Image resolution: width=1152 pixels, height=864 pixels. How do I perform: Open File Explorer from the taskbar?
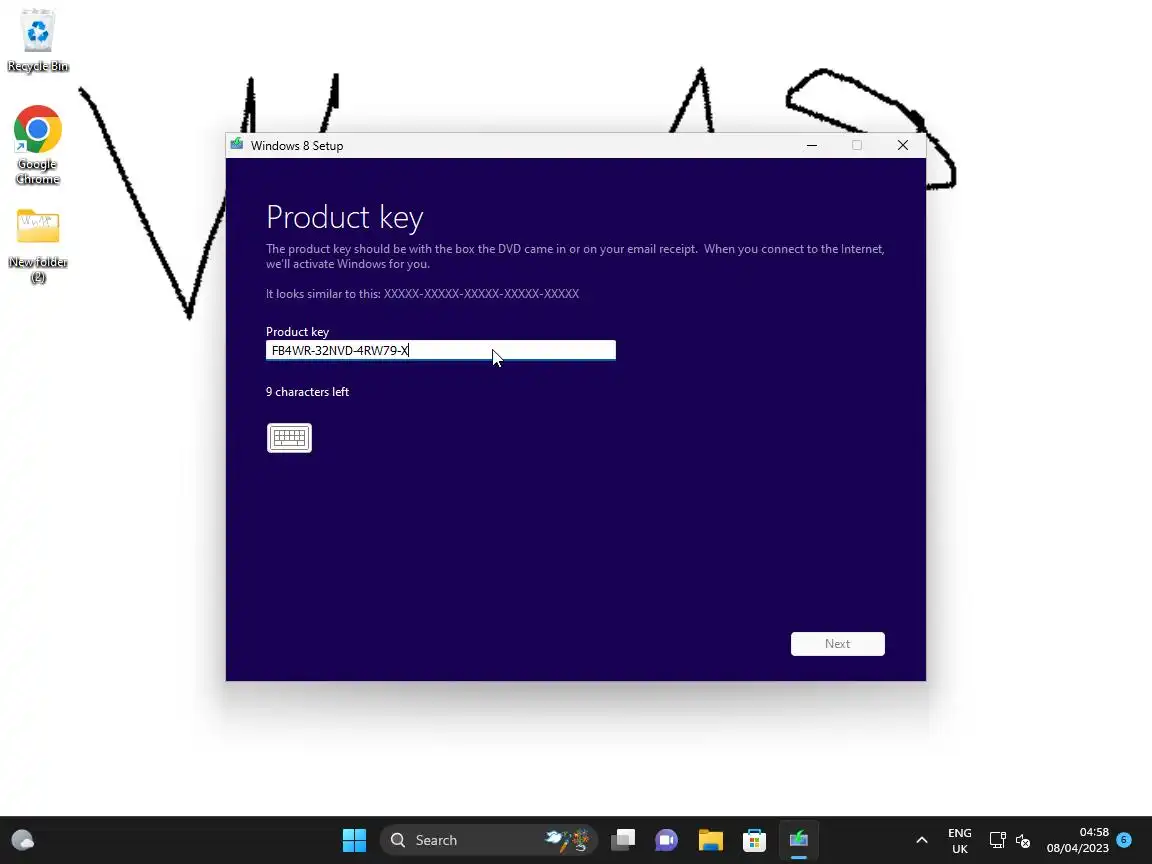pyautogui.click(x=710, y=840)
